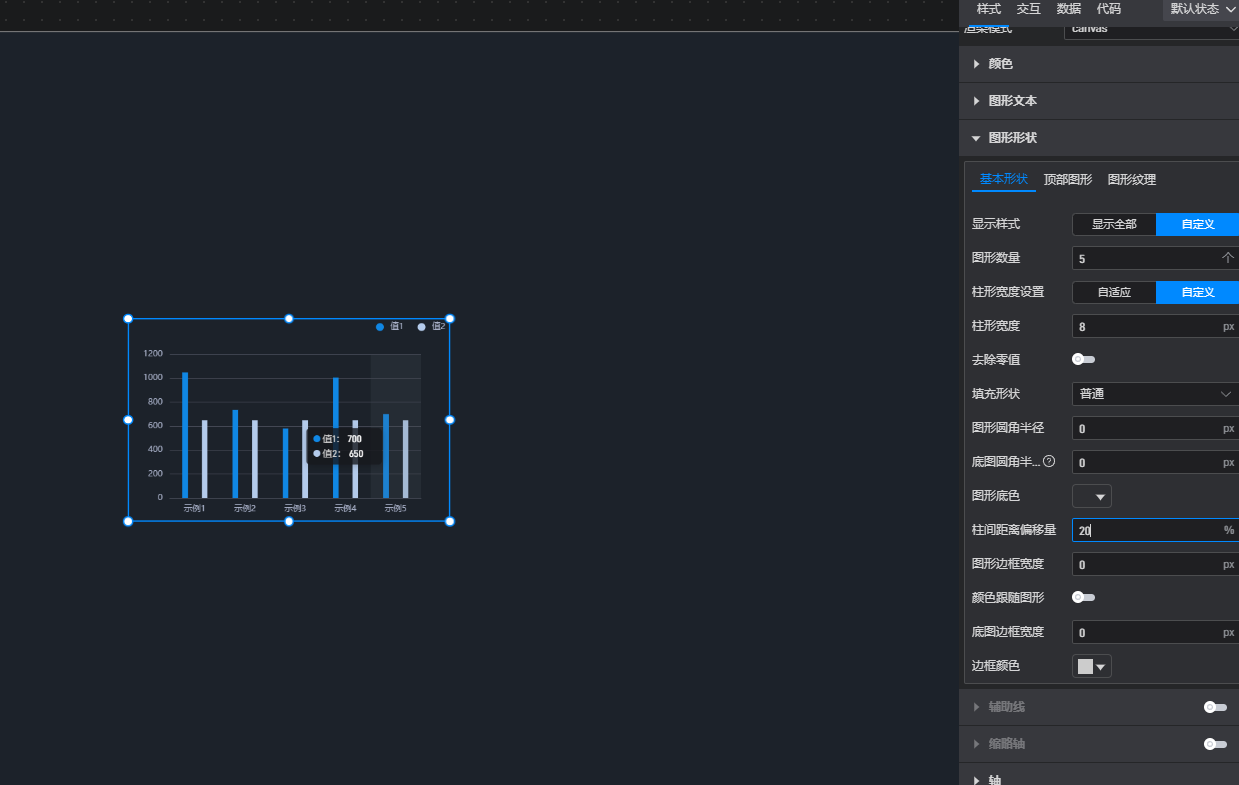
Task: Open the 填充形状 dropdown
Action: click(1156, 394)
